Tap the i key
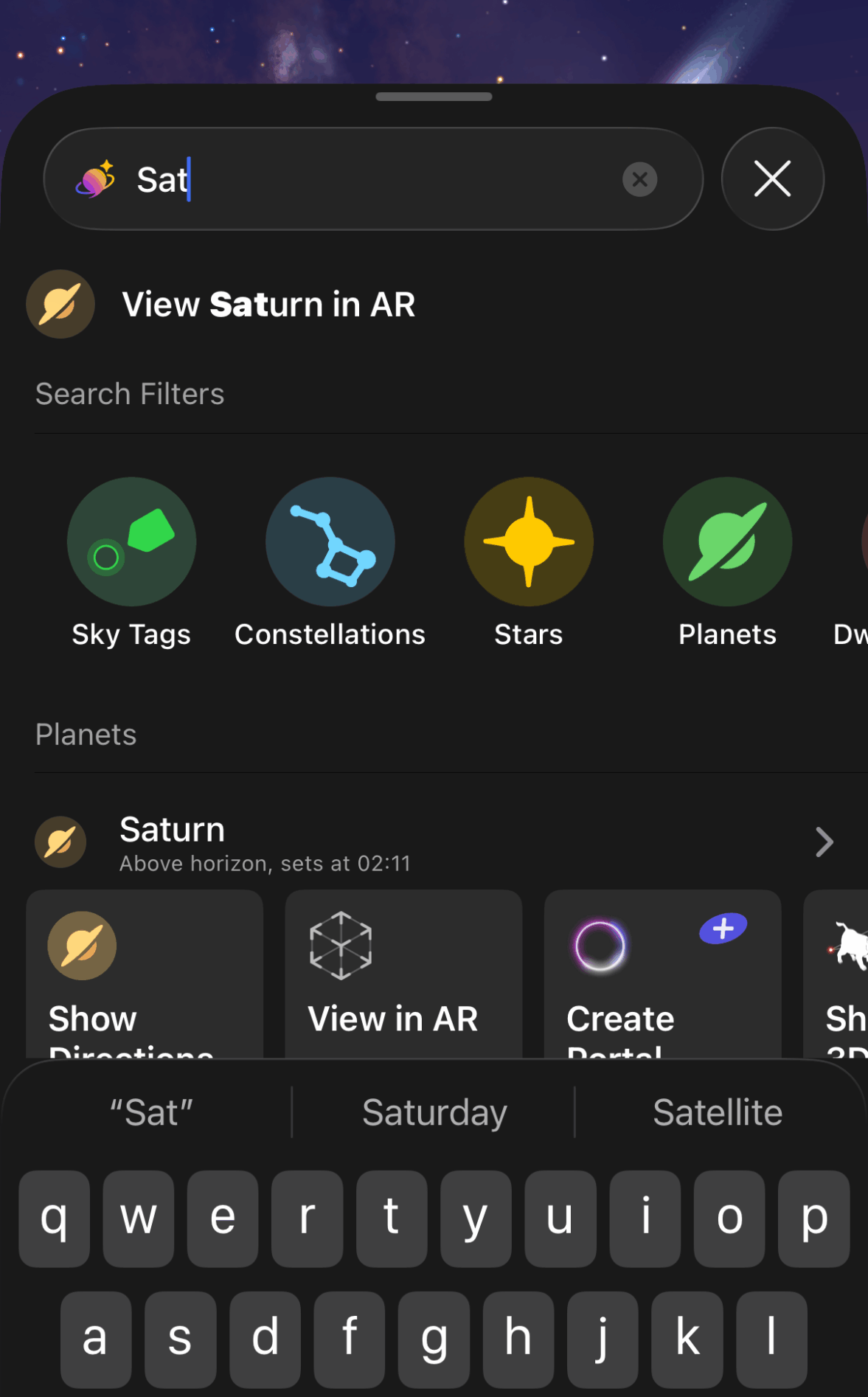Image resolution: width=868 pixels, height=1397 pixels. (645, 1219)
